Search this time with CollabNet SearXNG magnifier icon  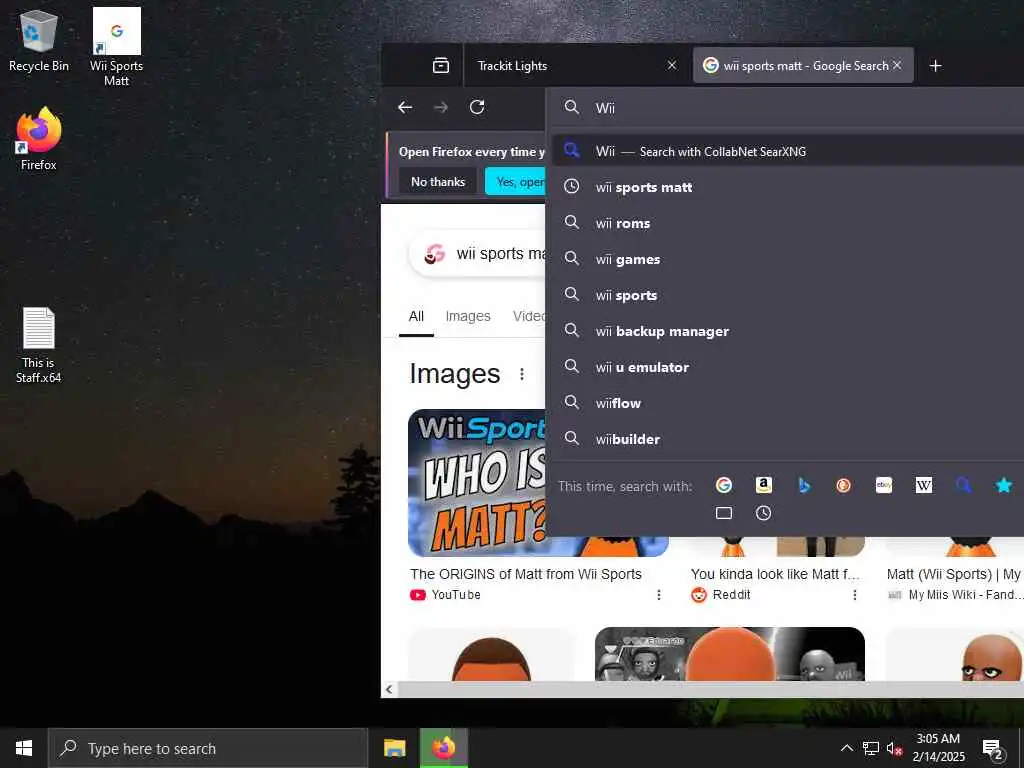[x=963, y=485]
